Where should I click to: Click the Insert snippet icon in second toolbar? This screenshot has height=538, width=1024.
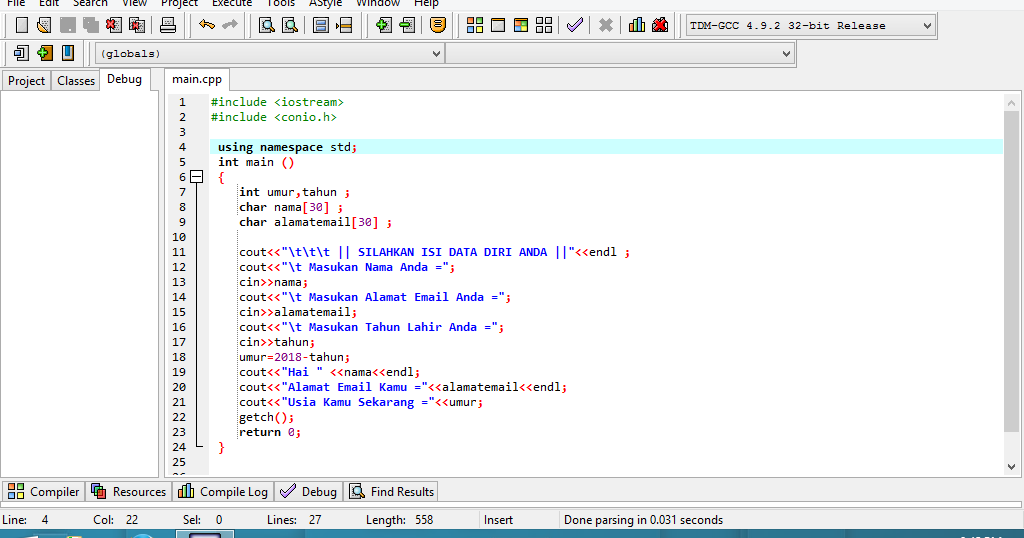coord(21,53)
